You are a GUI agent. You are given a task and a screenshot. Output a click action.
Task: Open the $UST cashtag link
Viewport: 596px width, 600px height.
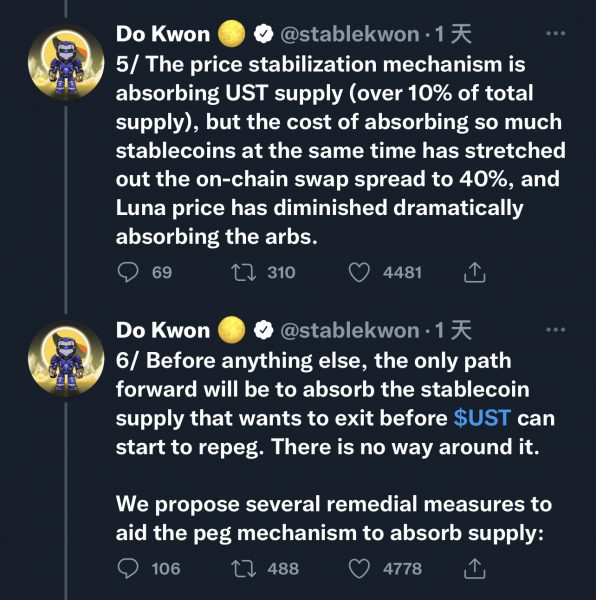click(482, 418)
